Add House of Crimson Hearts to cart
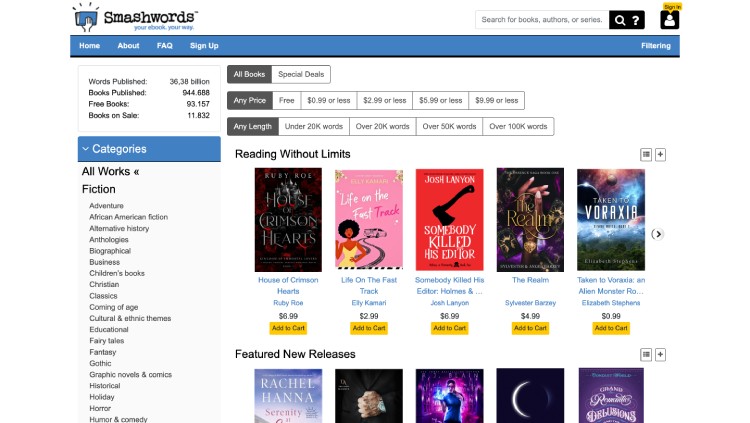 [x=288, y=328]
